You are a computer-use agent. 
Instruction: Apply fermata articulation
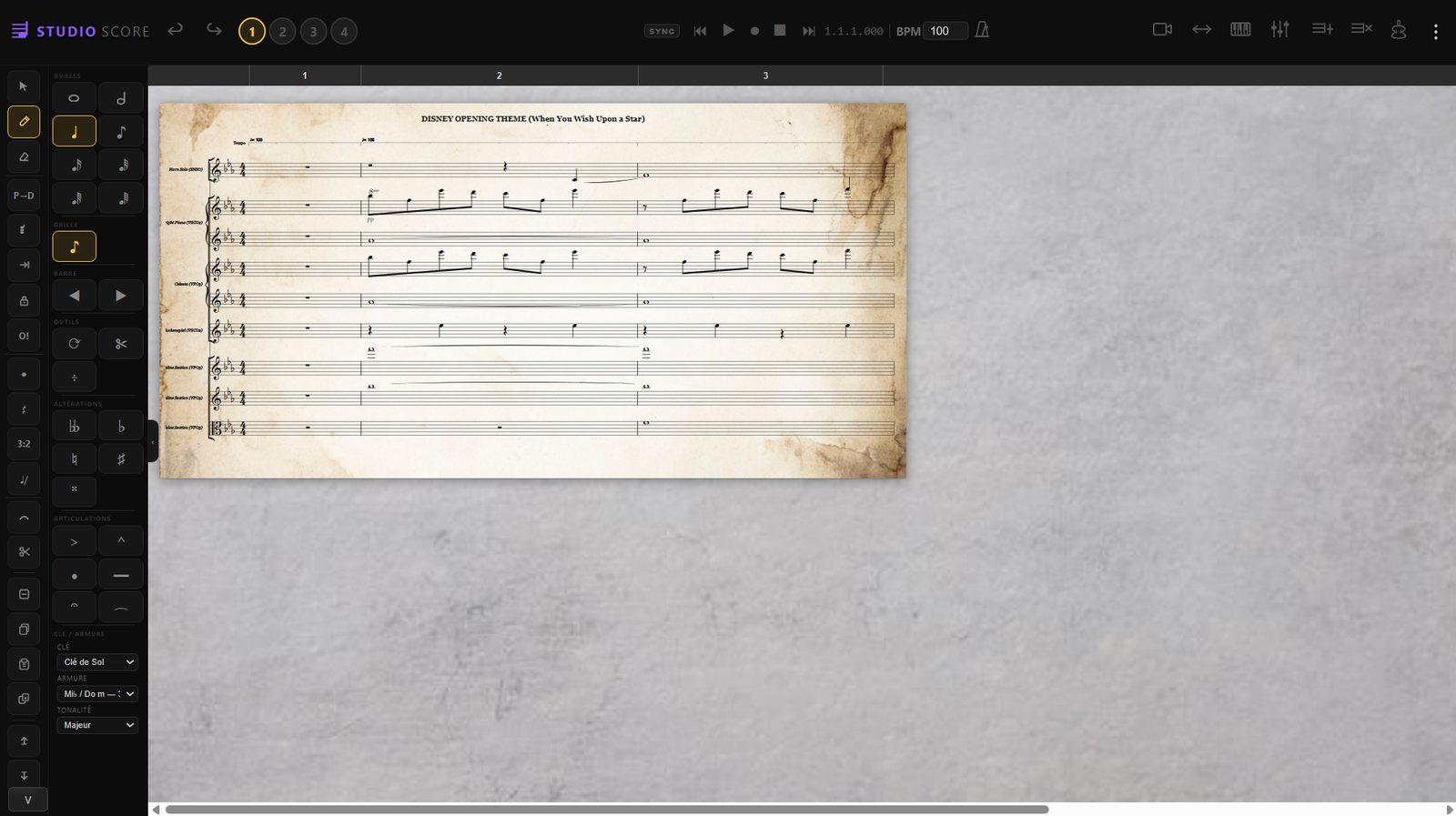click(x=74, y=607)
